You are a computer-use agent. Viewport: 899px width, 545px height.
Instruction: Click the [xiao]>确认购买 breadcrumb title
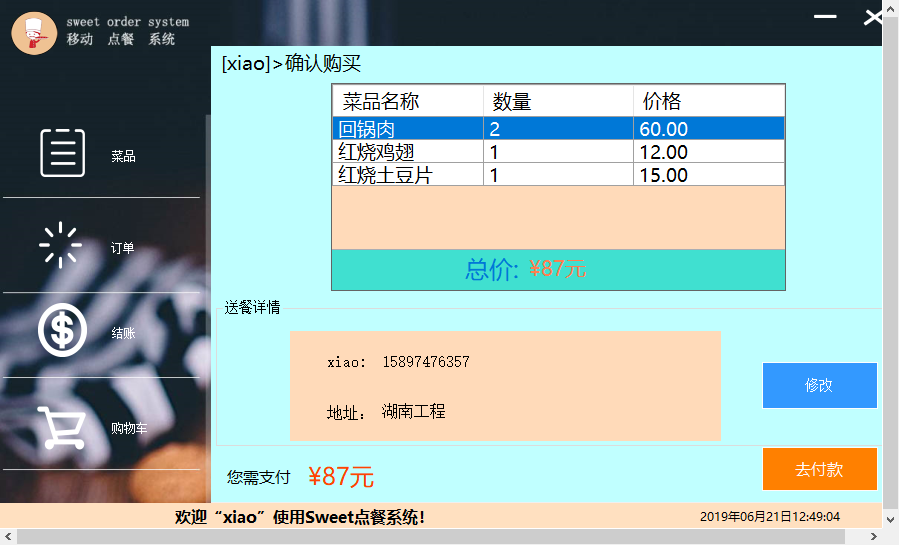point(291,63)
